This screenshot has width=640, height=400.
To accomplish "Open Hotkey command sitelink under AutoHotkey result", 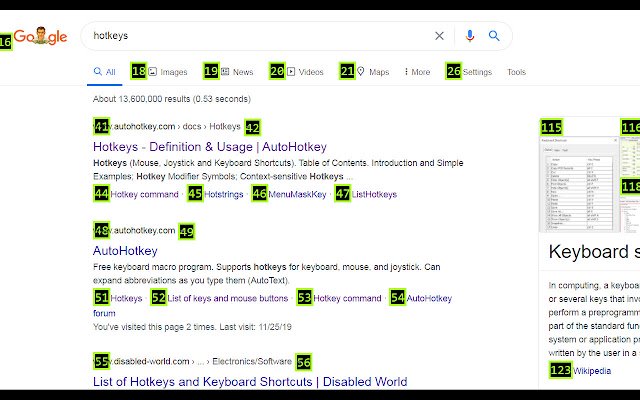I will click(347, 298).
